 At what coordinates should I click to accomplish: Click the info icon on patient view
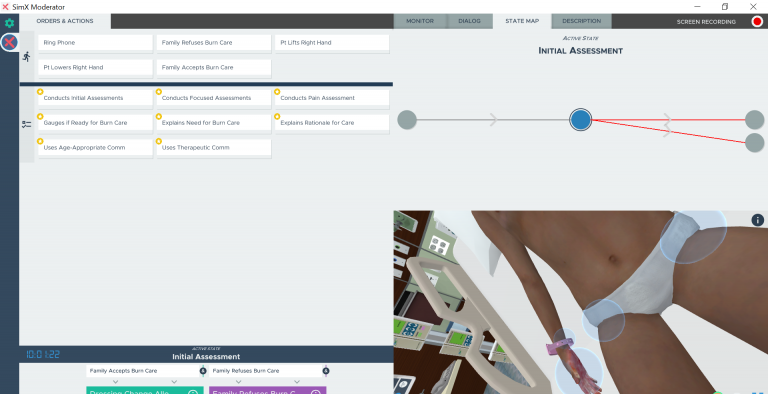tap(757, 221)
